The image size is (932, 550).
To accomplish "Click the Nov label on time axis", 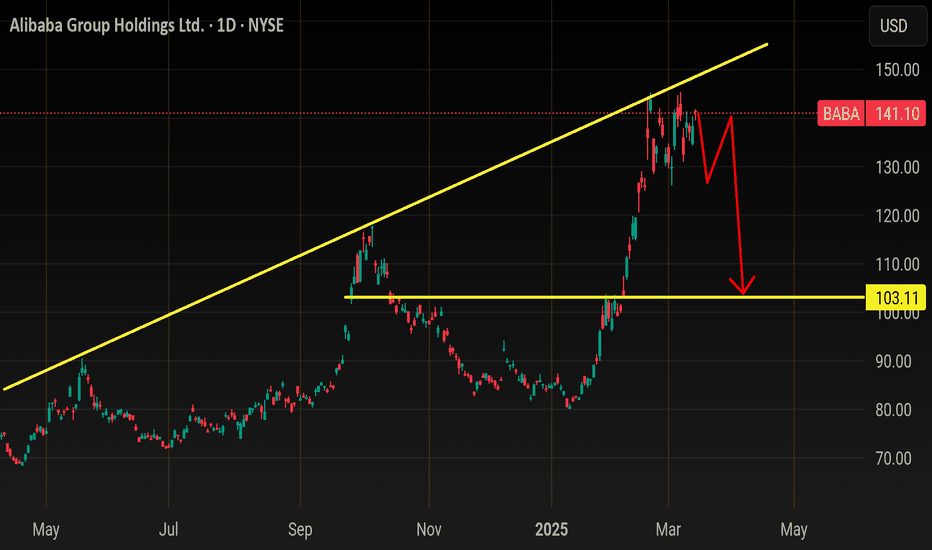I will pyautogui.click(x=429, y=529).
